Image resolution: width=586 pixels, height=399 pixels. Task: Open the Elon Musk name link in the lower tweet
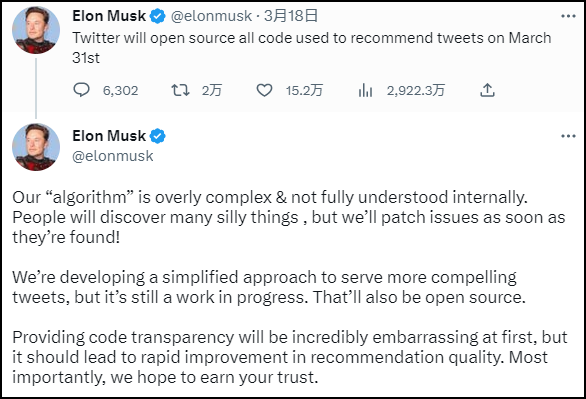[109, 136]
